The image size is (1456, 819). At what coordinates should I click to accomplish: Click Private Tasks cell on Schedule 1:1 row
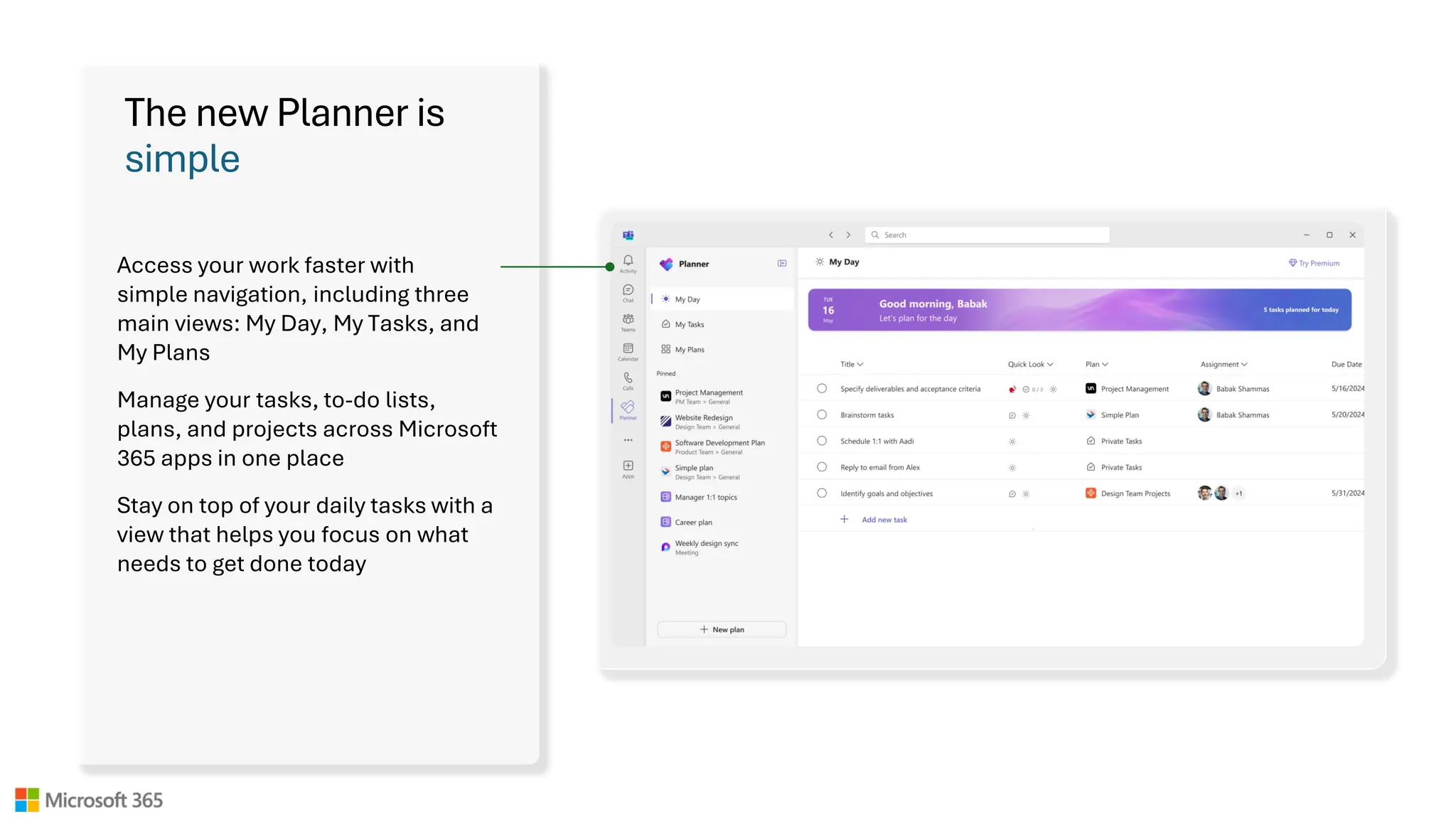click(x=1114, y=441)
